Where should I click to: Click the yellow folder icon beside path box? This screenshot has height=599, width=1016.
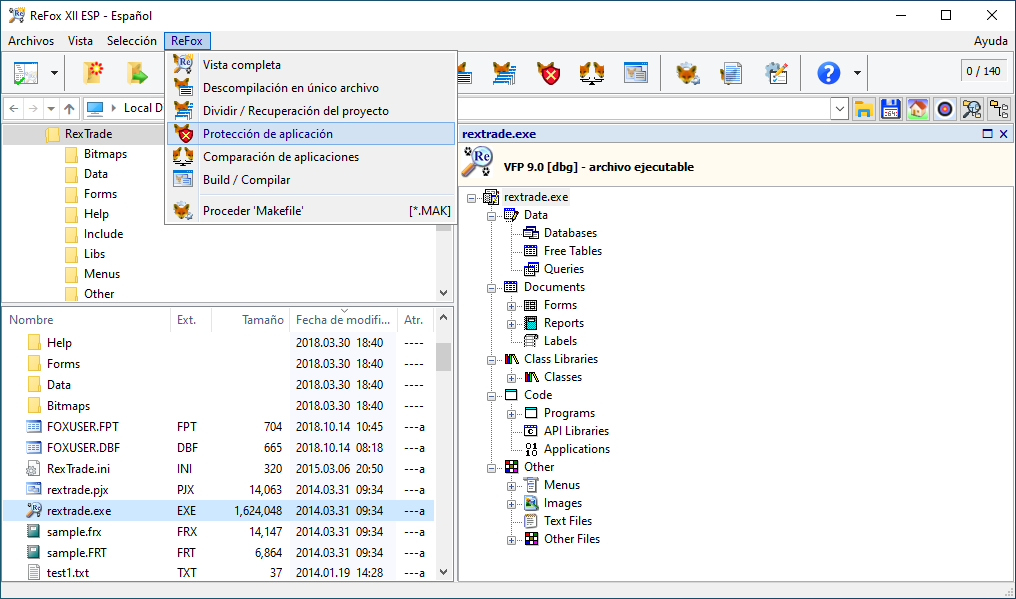864,109
